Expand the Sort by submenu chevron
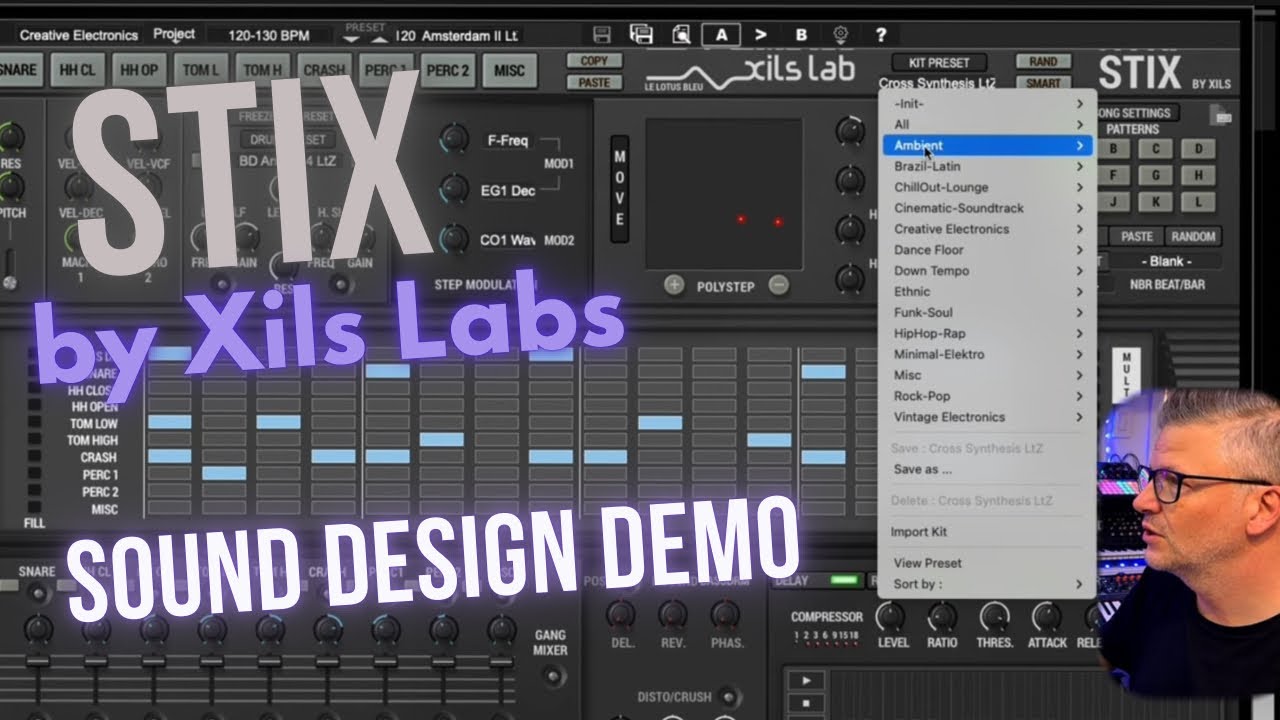This screenshot has width=1280, height=720. pos(1080,584)
